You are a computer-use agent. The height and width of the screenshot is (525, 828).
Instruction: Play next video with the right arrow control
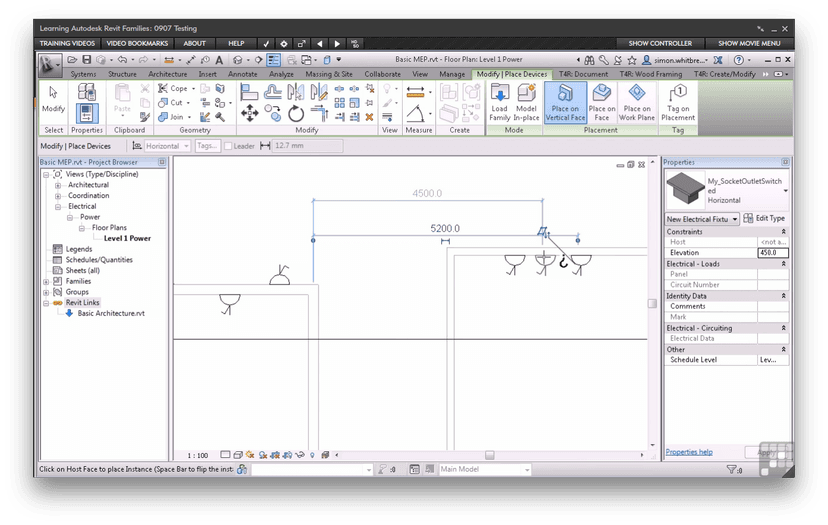[337, 44]
